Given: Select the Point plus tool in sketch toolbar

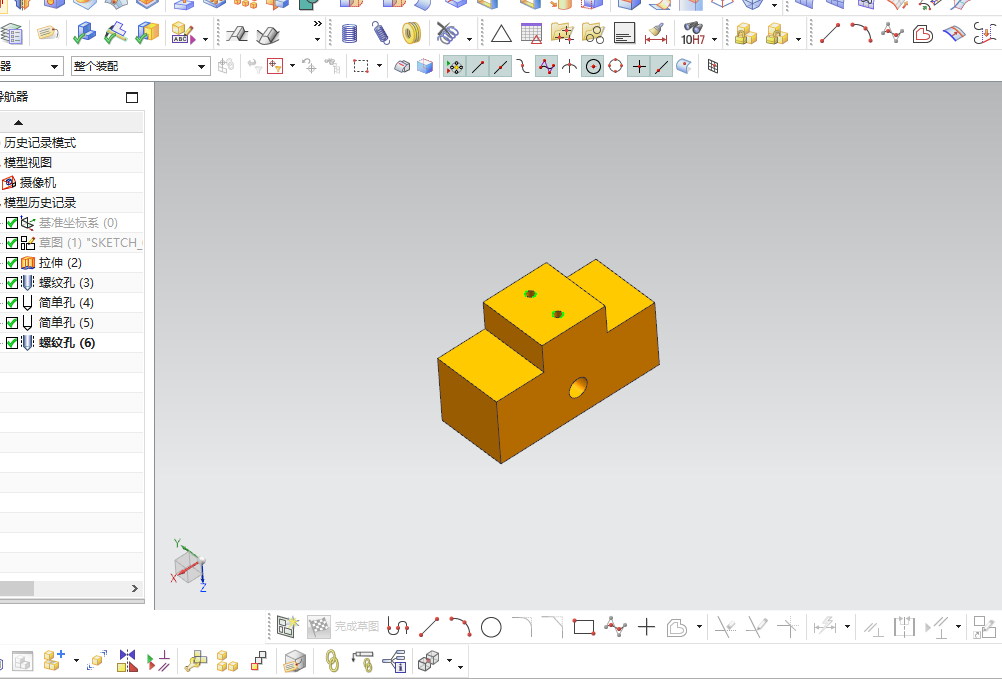Looking at the screenshot, I should click(647, 627).
